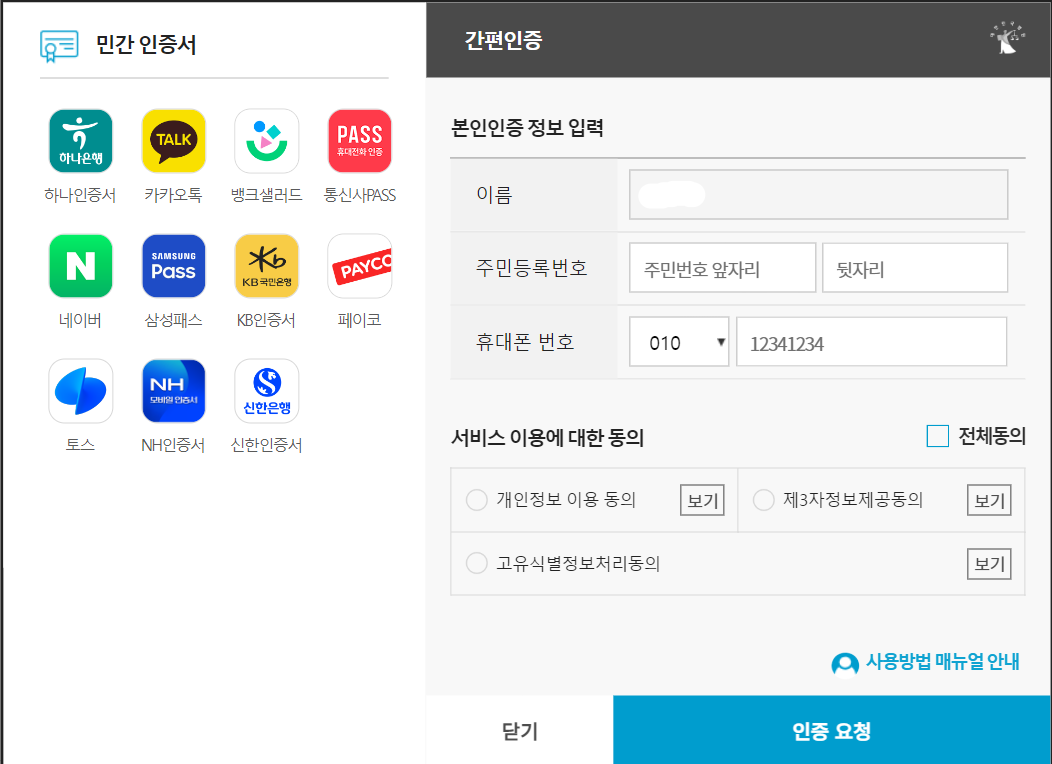This screenshot has height=764, width=1052.
Task: Click 보기 next to 고유식별정보처리동의
Action: coord(989,563)
